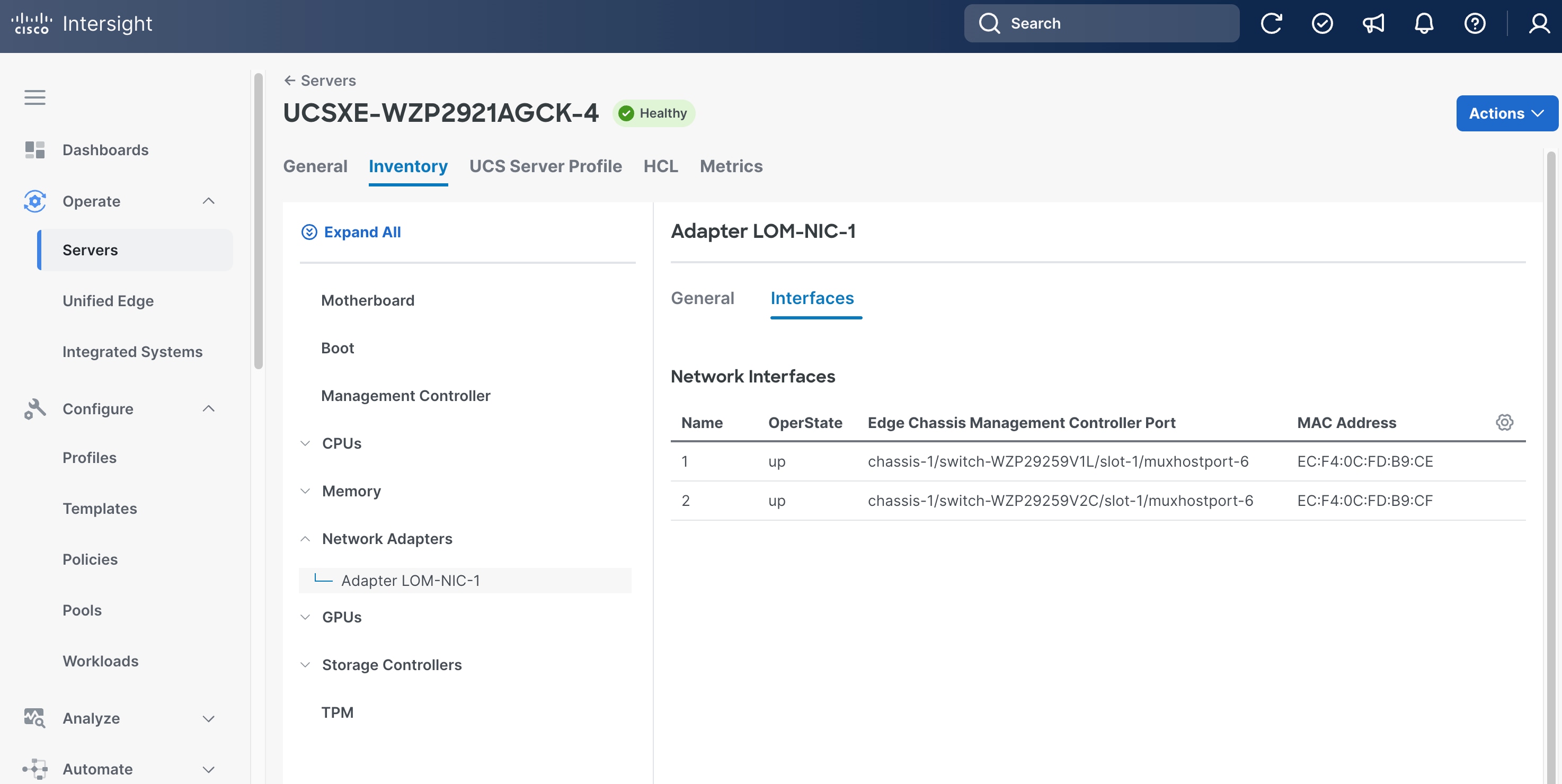Click the Analyze section icon
The height and width of the screenshot is (784, 1562).
pos(34,718)
